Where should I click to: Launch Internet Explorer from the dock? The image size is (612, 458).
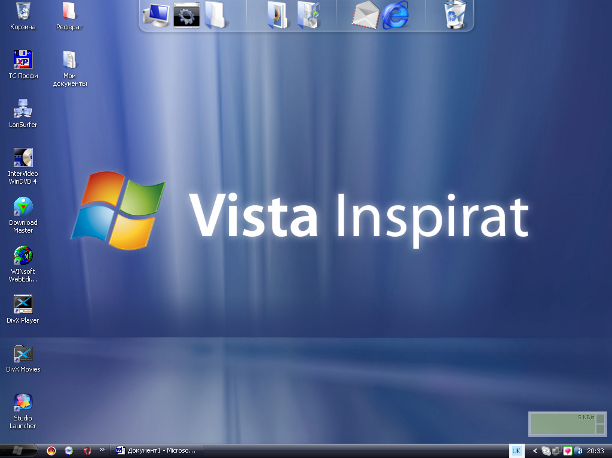[395, 15]
